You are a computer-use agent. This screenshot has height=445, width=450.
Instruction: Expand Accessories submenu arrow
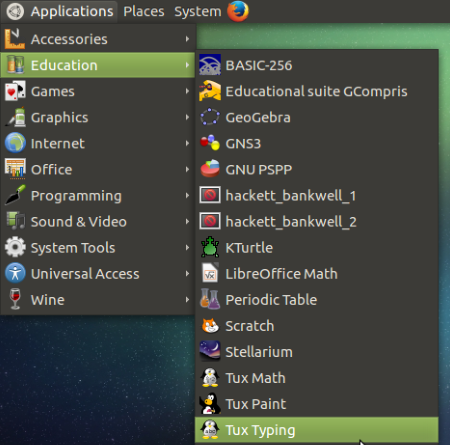click(187, 39)
